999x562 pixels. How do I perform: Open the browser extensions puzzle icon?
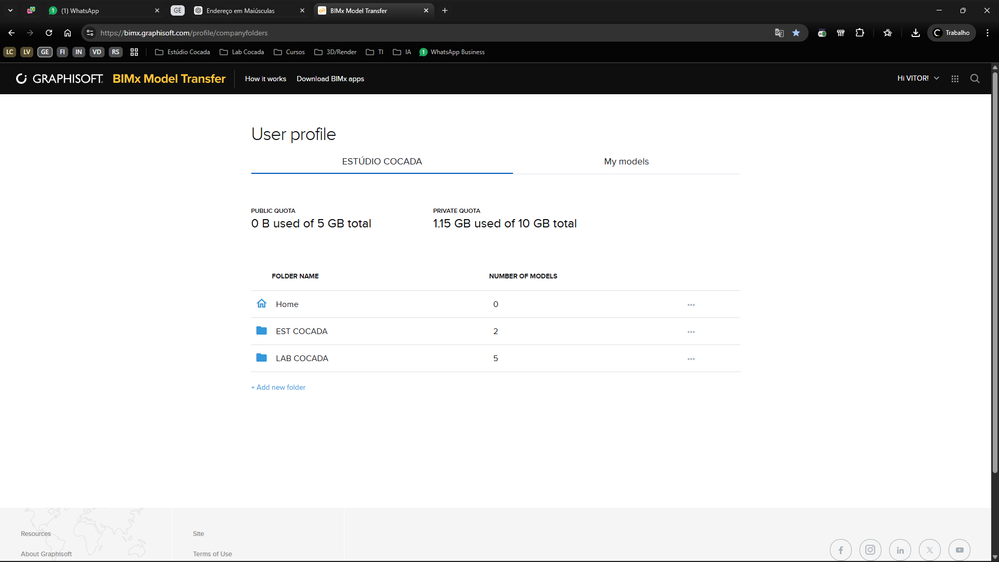click(x=859, y=32)
